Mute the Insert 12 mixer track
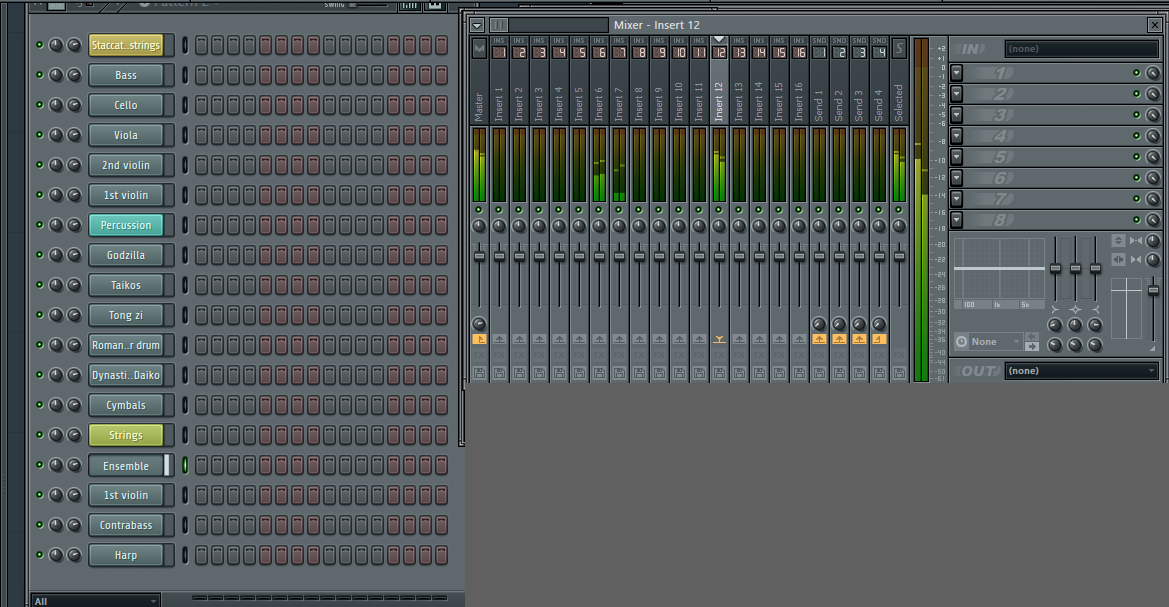The image size is (1169, 607). [719, 210]
